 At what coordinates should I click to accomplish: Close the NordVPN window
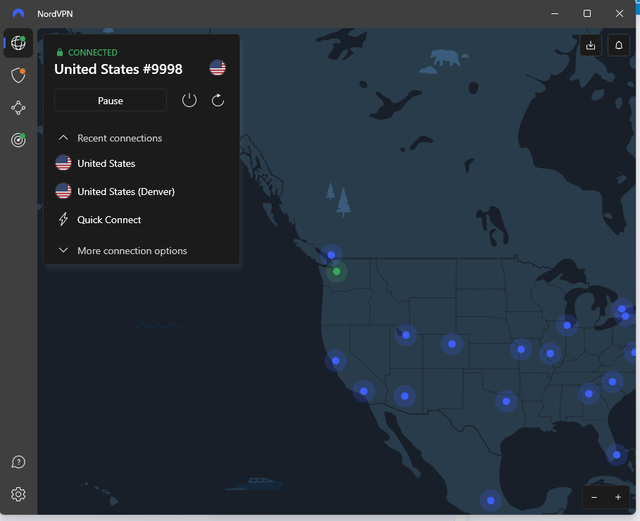620,13
